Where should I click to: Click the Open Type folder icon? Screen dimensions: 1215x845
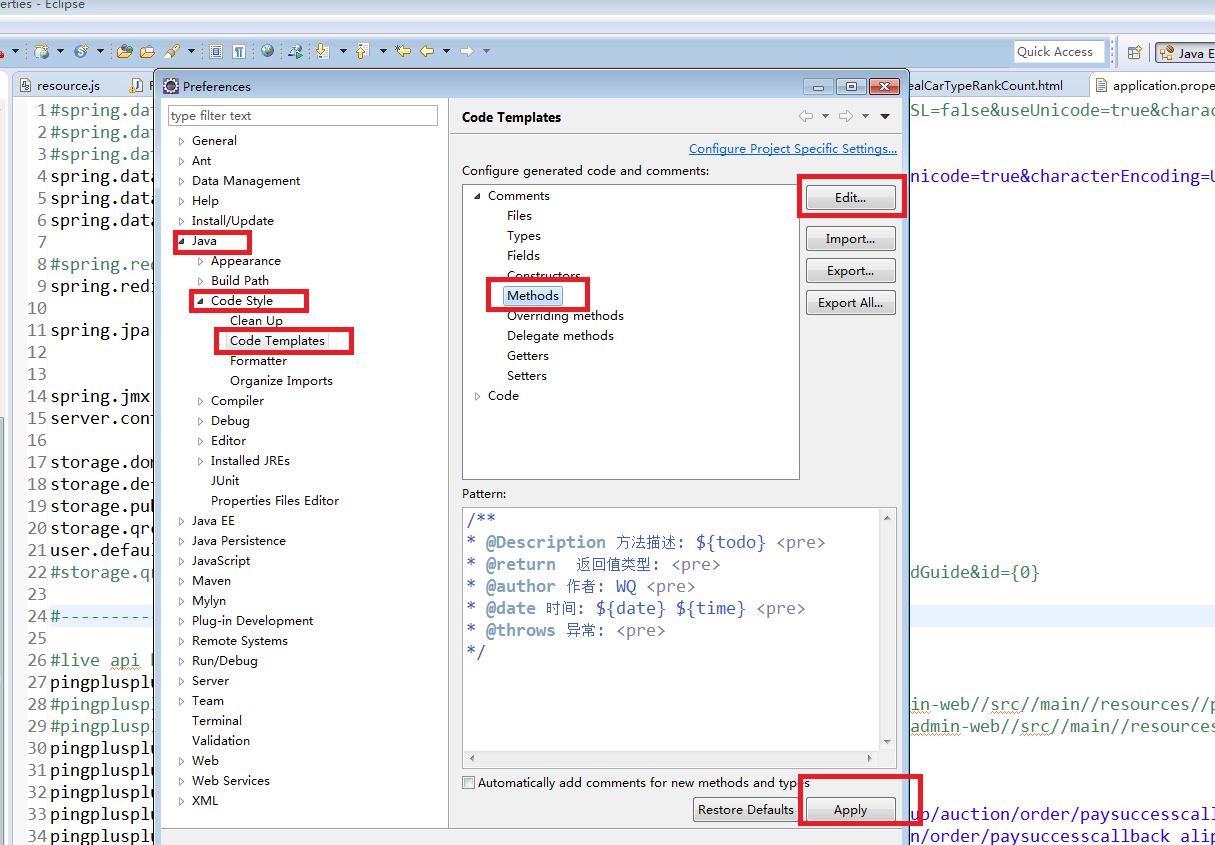coord(125,51)
